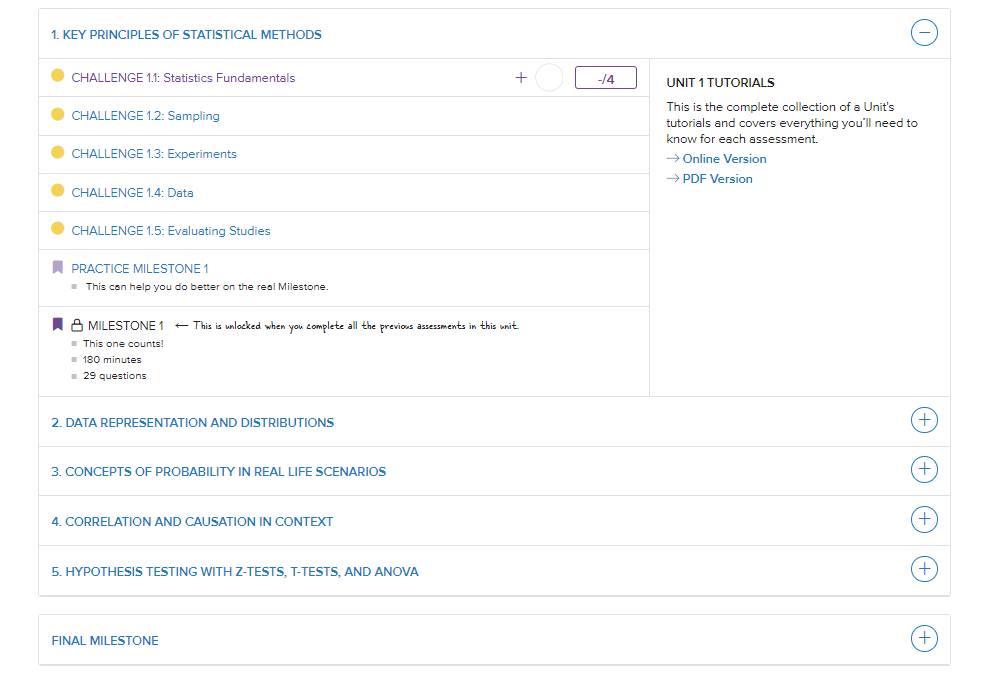Start Practice Milestone 1
This screenshot has width=992, height=693.
coord(140,269)
